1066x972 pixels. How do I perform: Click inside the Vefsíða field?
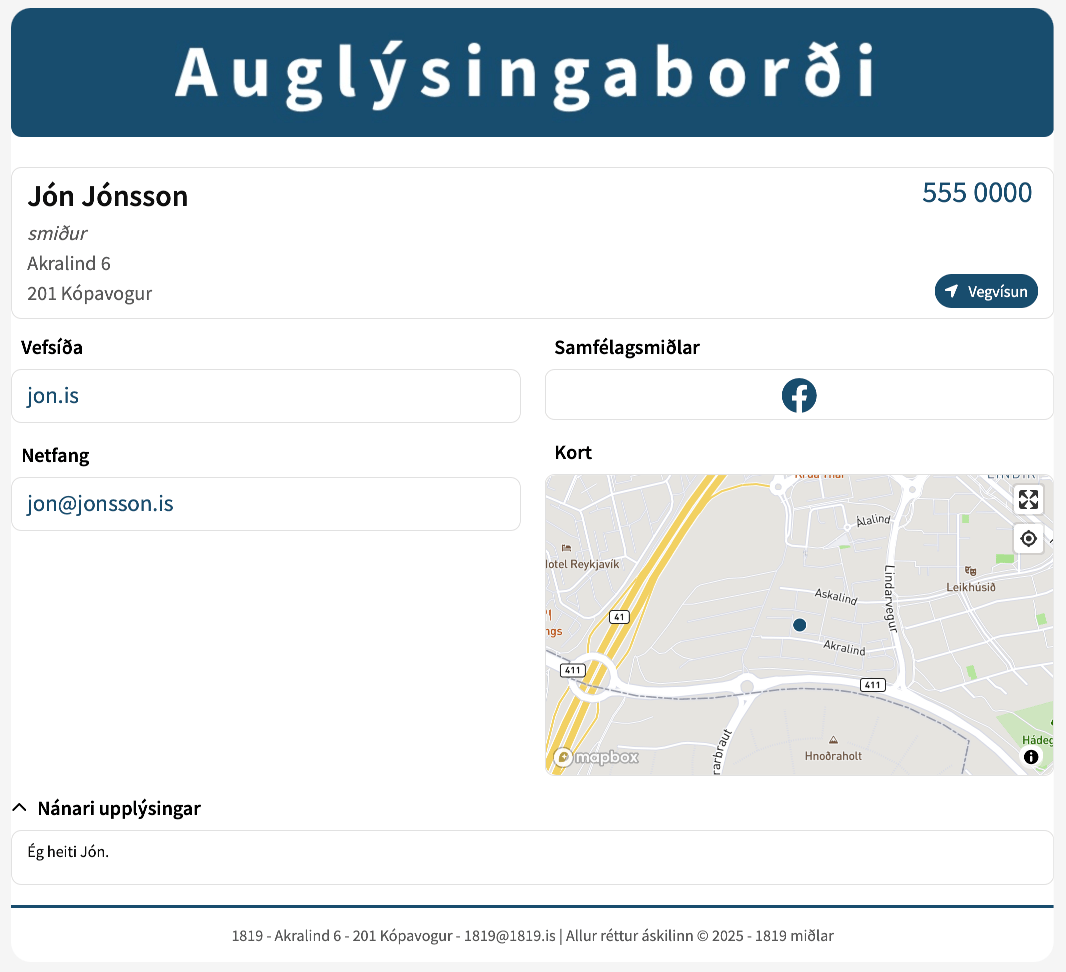266,395
